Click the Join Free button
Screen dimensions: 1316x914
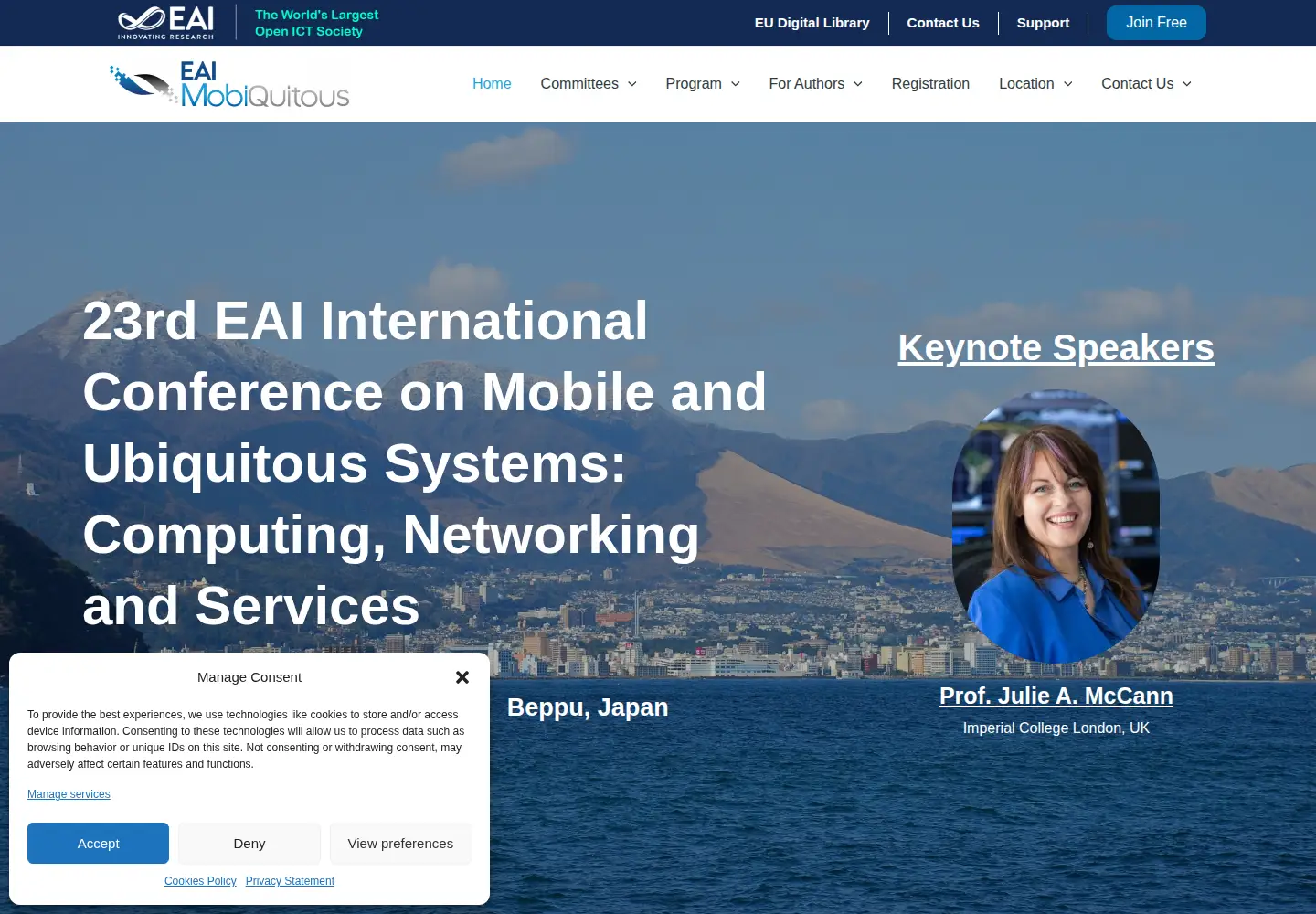[x=1156, y=23]
